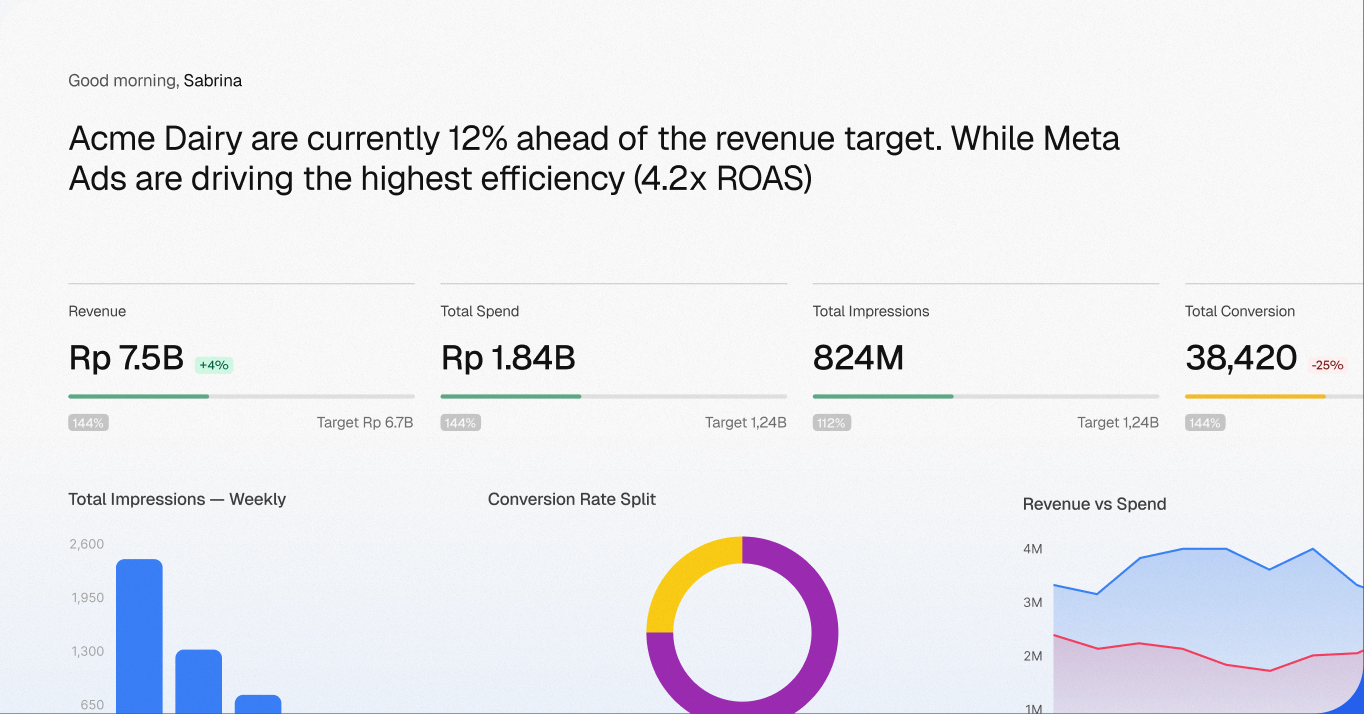Click the 4M axis label on Revenue vs Spend
The width and height of the screenshot is (1364, 714).
coord(1033,549)
